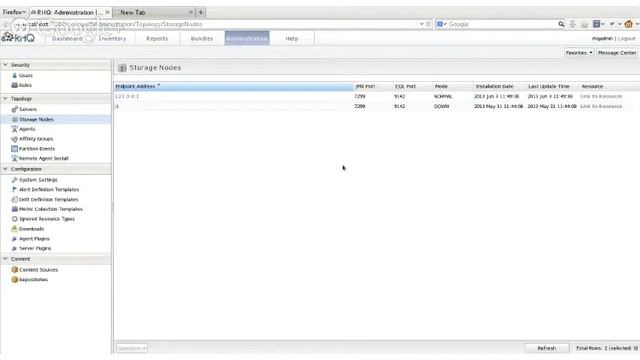Open the Message Center
Viewport: 640px width, 360px height.
click(x=617, y=53)
